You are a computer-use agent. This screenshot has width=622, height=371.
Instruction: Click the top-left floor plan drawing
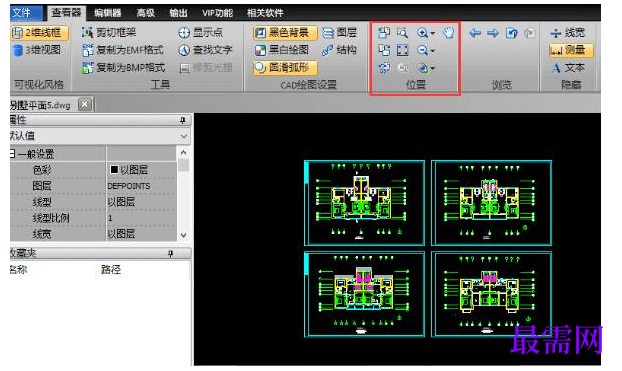[364, 203]
